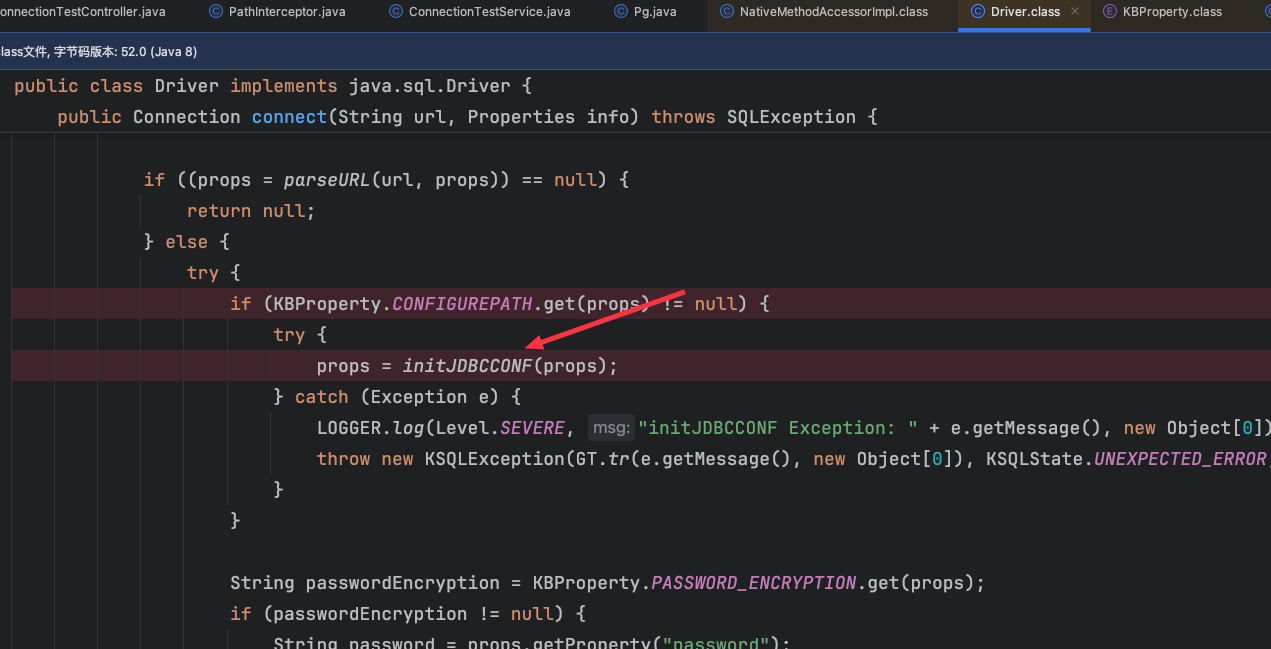Click the initJDBCCONF method call
Image resolution: width=1271 pixels, height=649 pixels.
point(467,366)
